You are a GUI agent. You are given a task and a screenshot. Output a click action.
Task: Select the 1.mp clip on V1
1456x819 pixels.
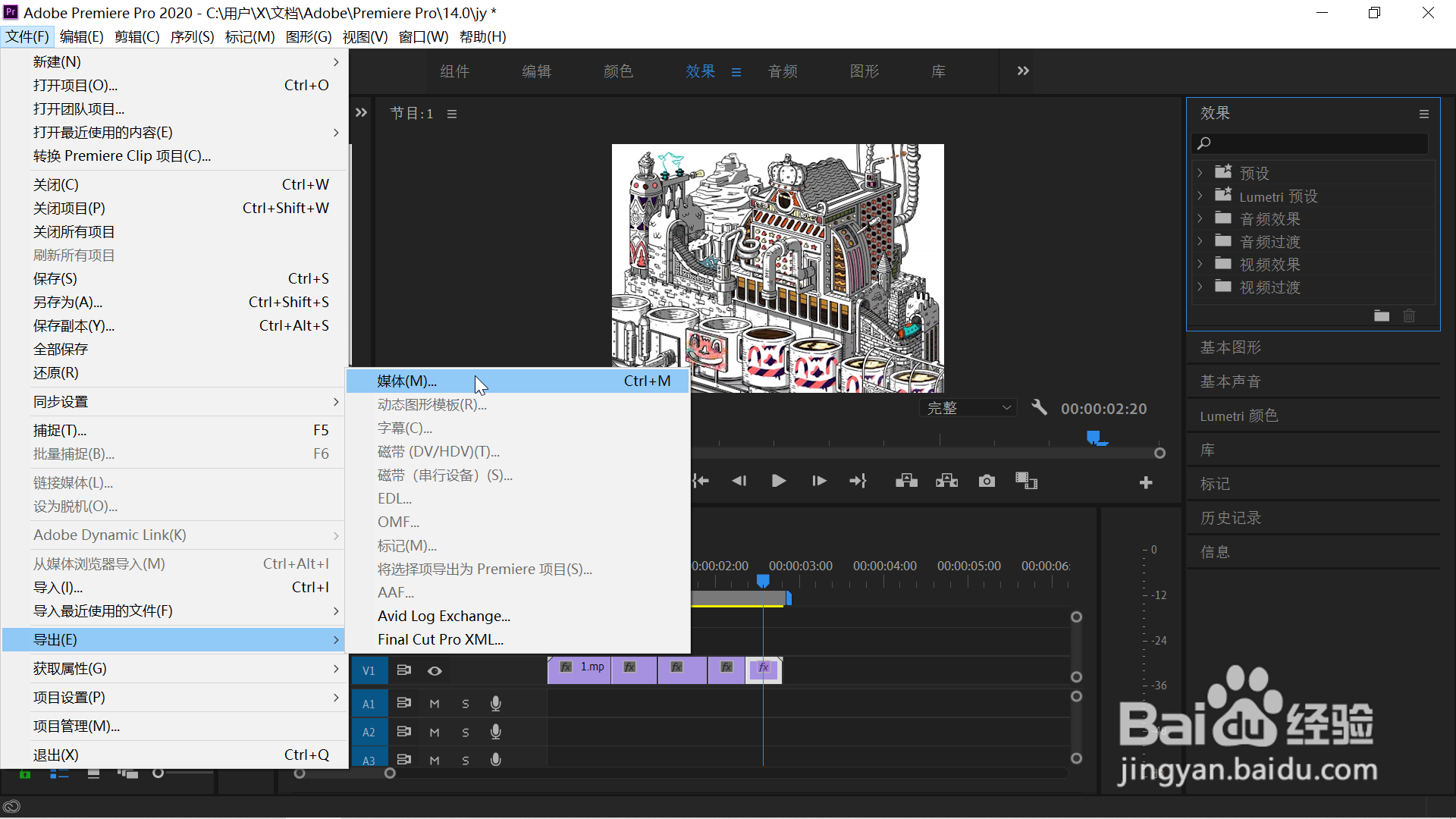579,670
